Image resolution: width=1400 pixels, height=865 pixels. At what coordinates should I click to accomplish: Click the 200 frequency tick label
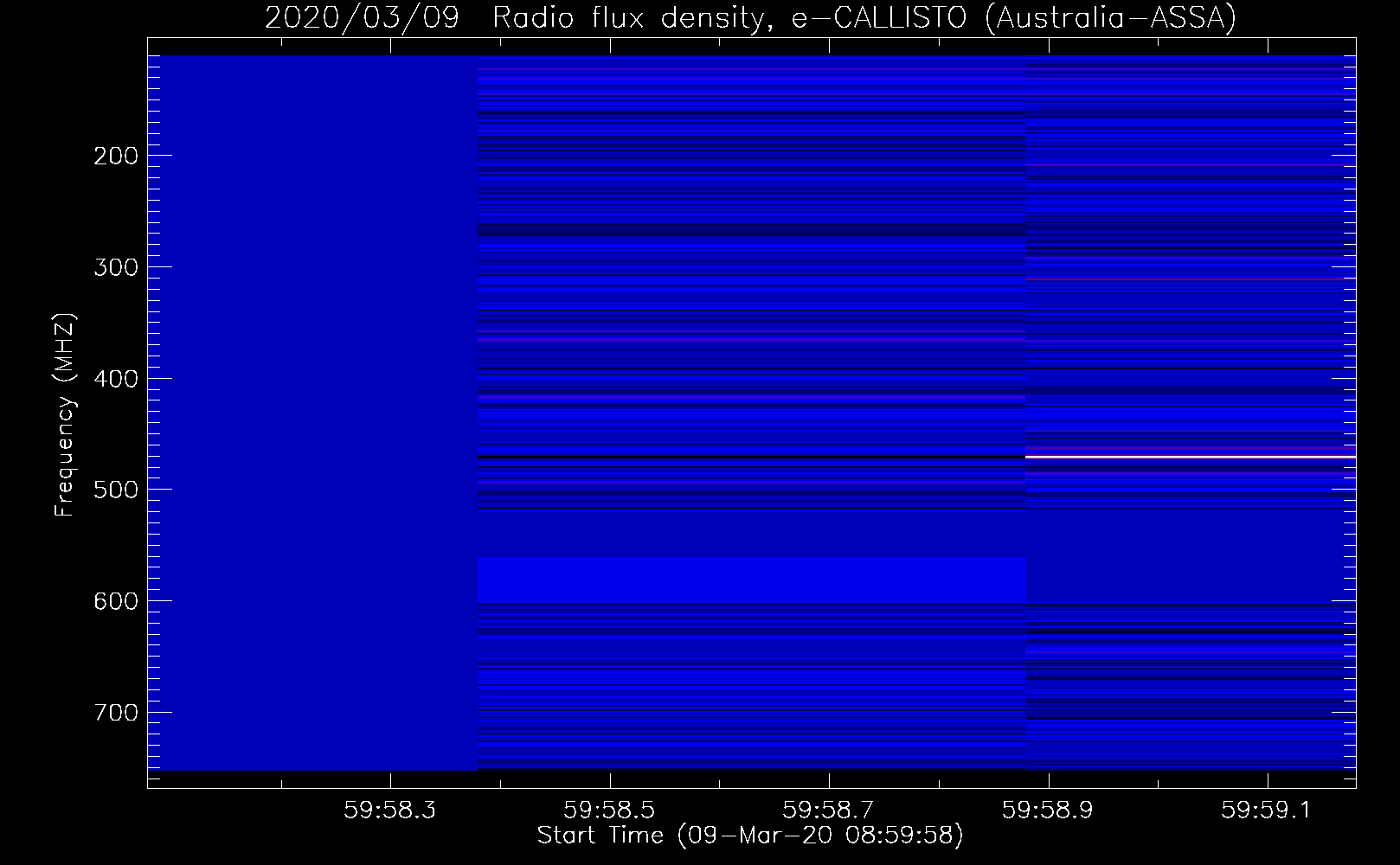115,156
